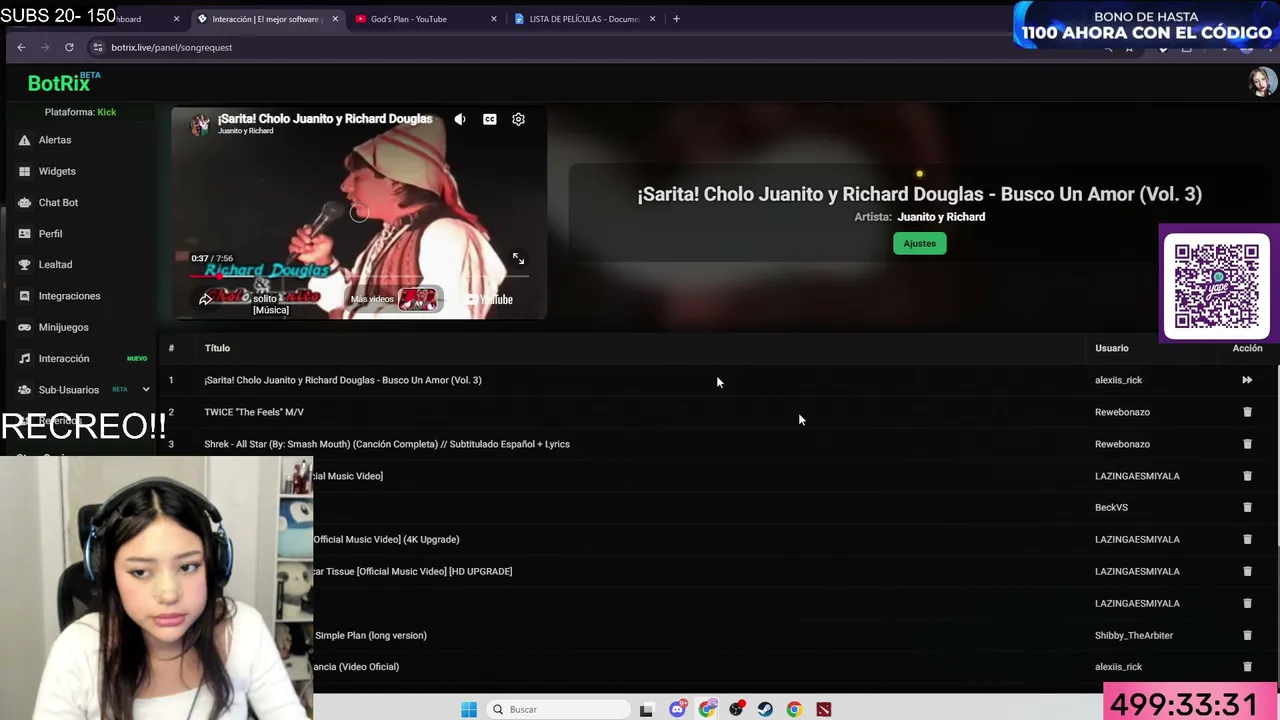Open Steam from the taskbar
The width and height of the screenshot is (1280, 720).
[x=765, y=709]
